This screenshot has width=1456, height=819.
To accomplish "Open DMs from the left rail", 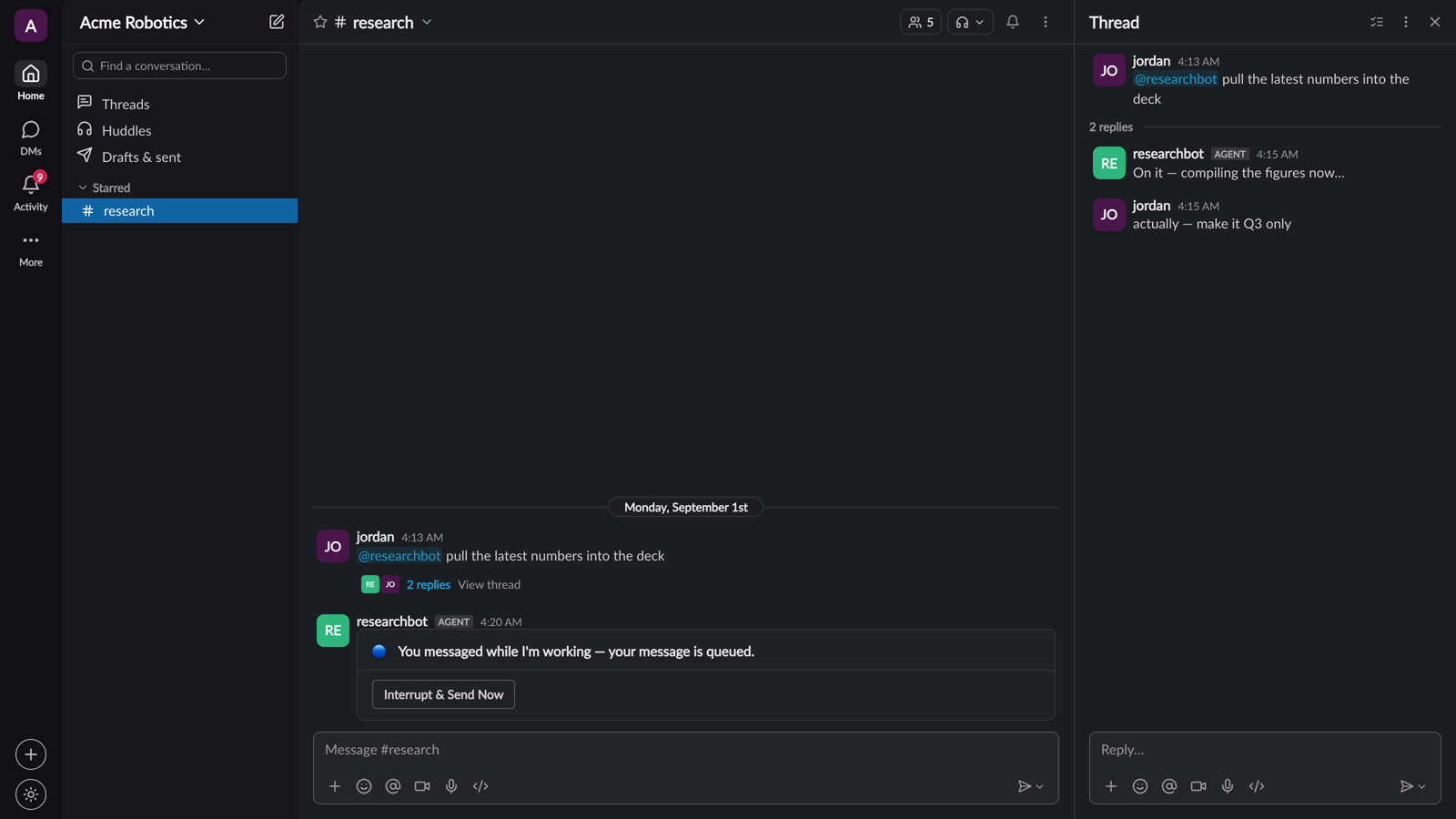I will (31, 137).
